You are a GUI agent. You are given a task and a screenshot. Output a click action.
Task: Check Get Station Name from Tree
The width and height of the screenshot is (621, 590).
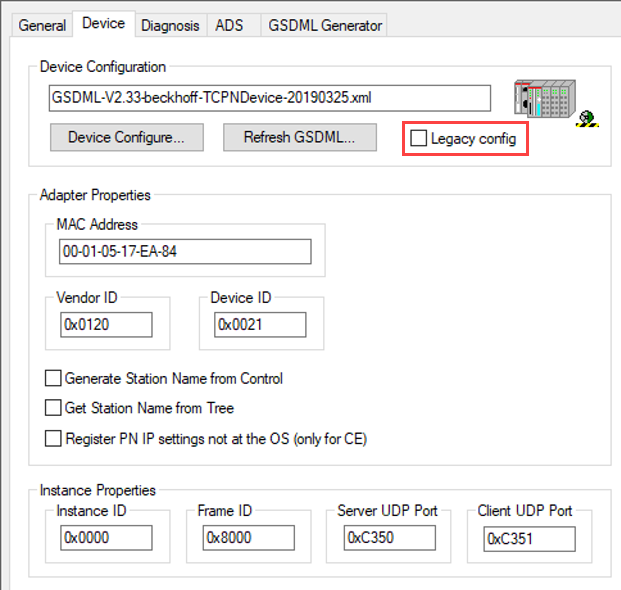[53, 408]
